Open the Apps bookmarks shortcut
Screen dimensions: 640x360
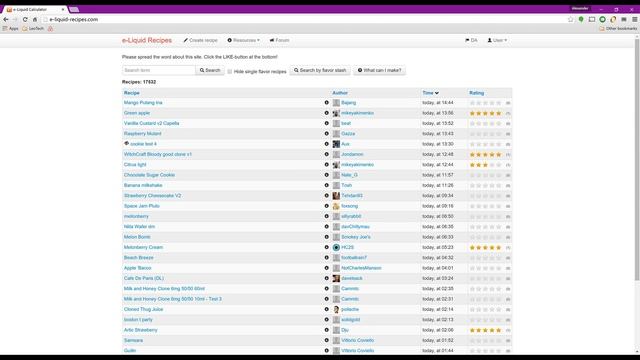11,29
